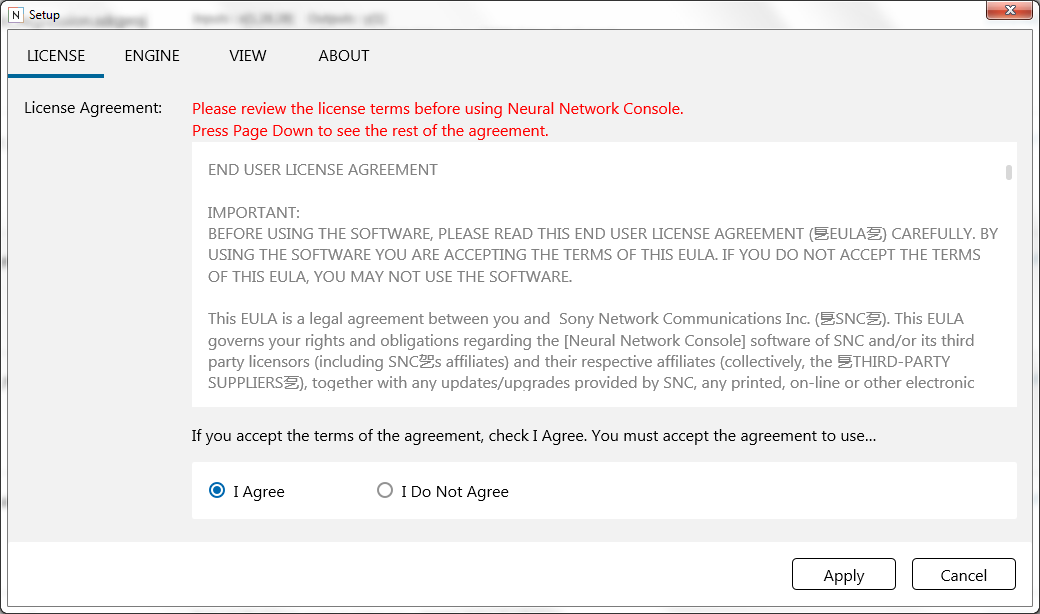Click the Apply button

844,574
